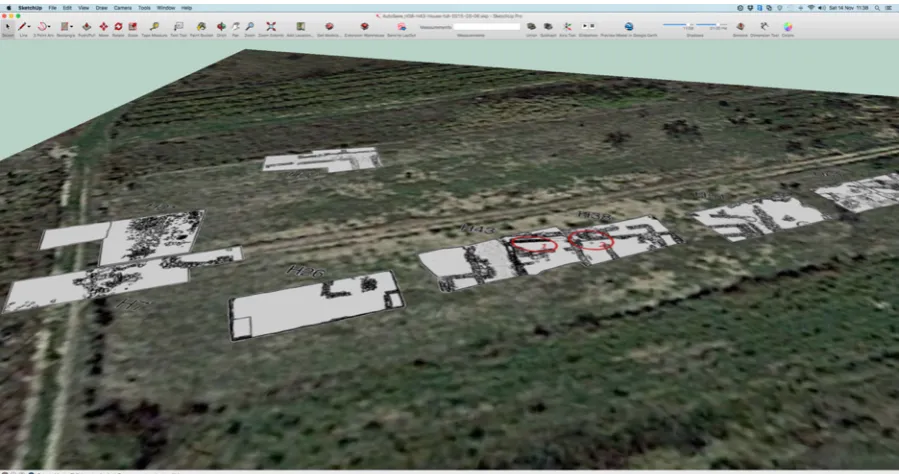Viewport: 899px width, 474px height.
Task: Click the H43 label text
Action: pos(478,229)
